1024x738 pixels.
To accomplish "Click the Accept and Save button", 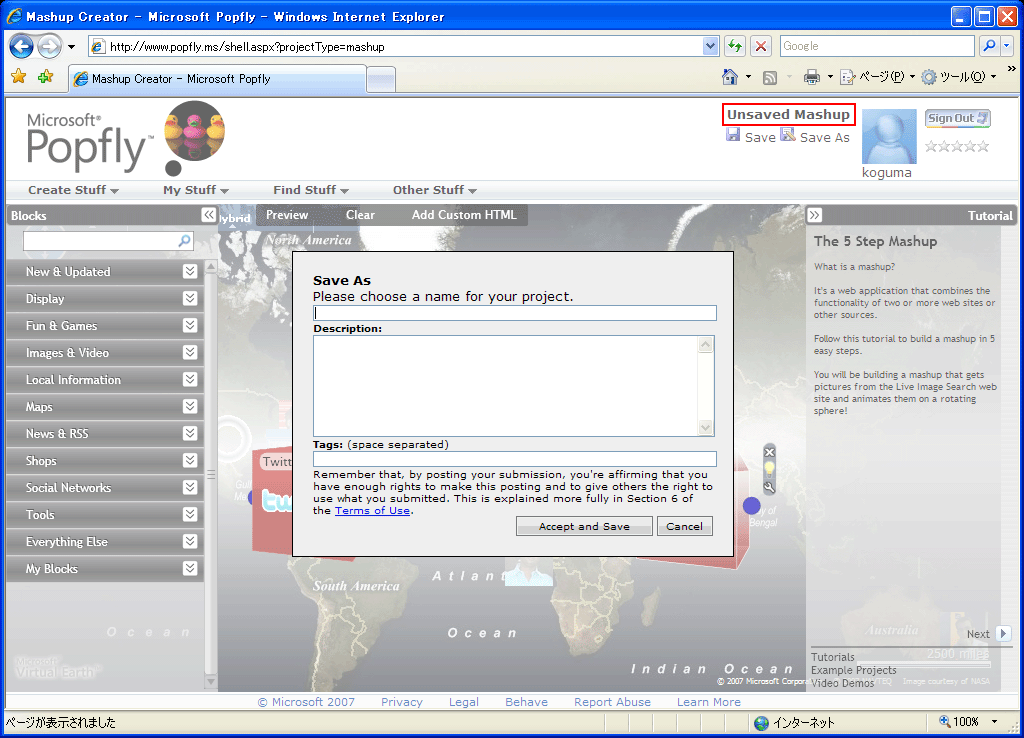I will point(584,526).
